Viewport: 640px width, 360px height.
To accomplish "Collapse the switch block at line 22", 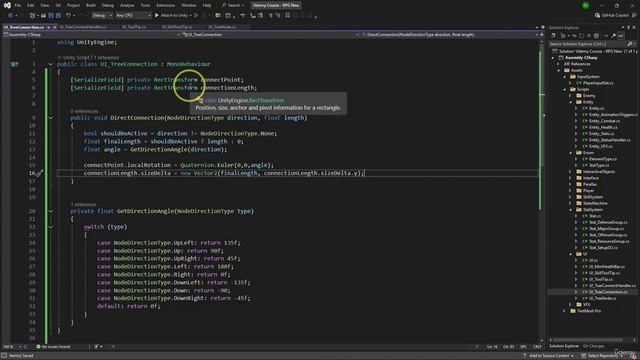I will [51, 227].
